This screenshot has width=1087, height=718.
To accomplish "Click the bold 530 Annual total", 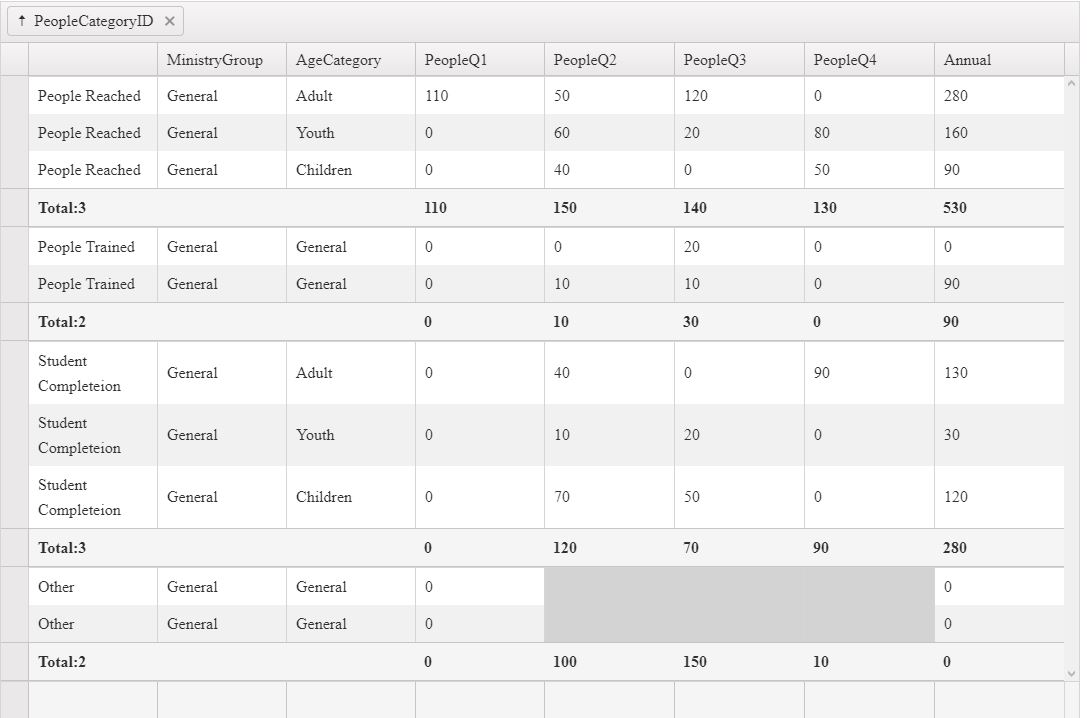I will [x=955, y=208].
